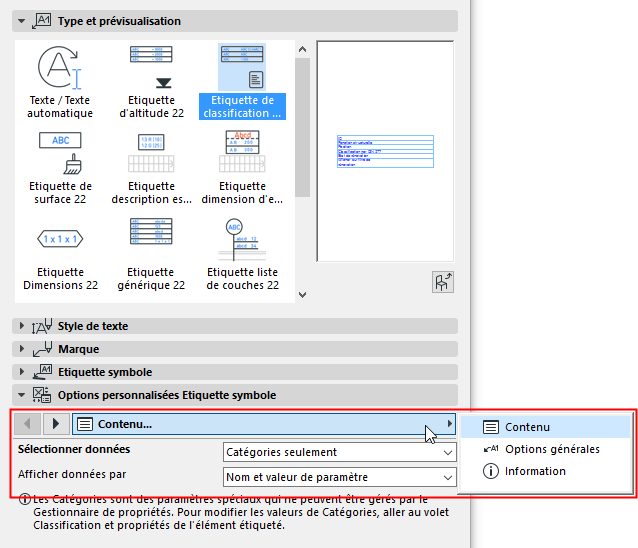Open the Afficher données par dropdown
Viewport: 638px width, 548px height.
(340, 477)
